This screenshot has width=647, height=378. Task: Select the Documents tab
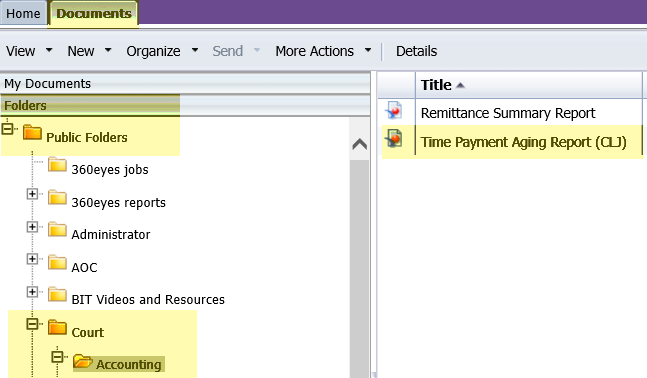(94, 13)
